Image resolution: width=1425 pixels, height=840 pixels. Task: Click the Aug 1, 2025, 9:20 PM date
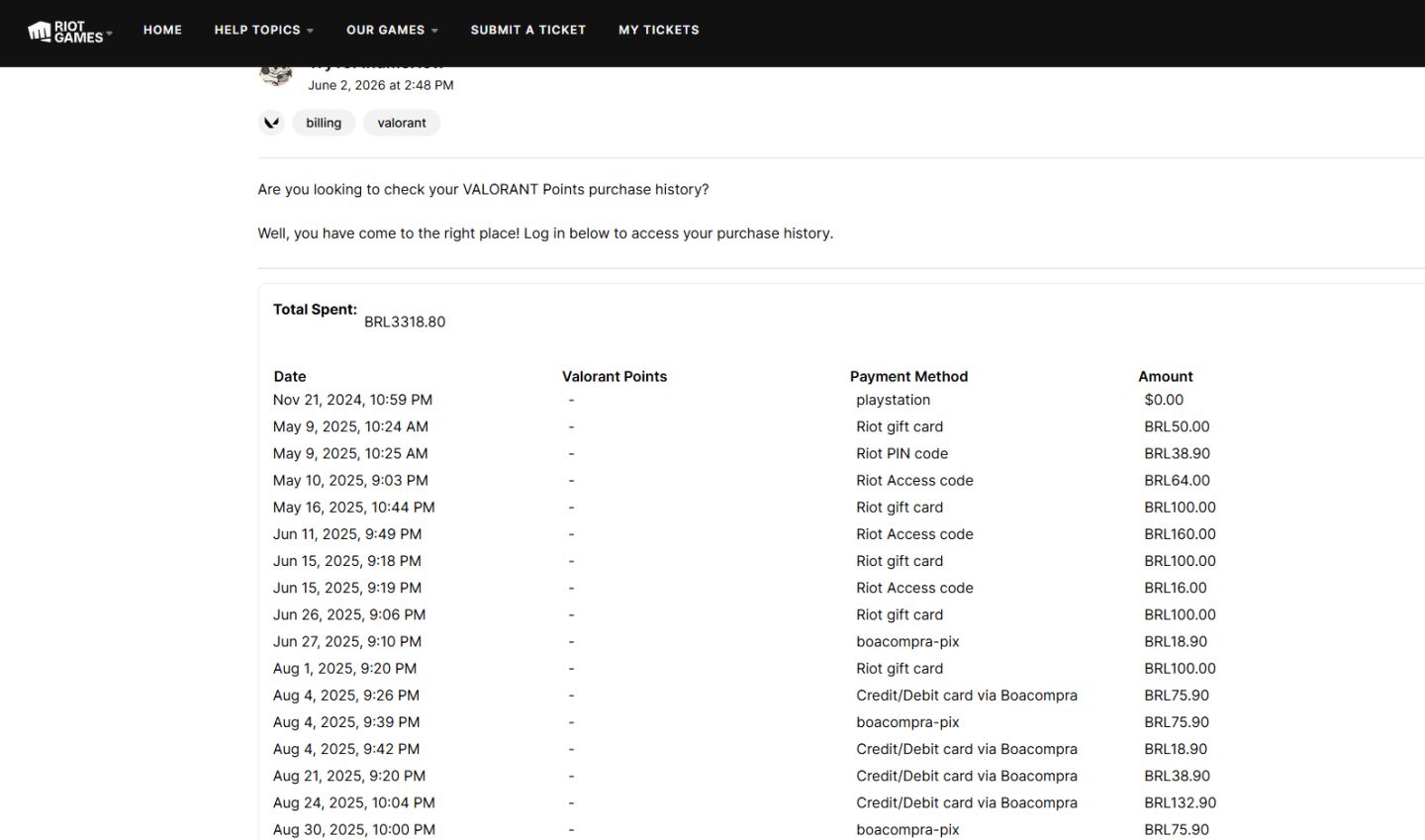345,668
